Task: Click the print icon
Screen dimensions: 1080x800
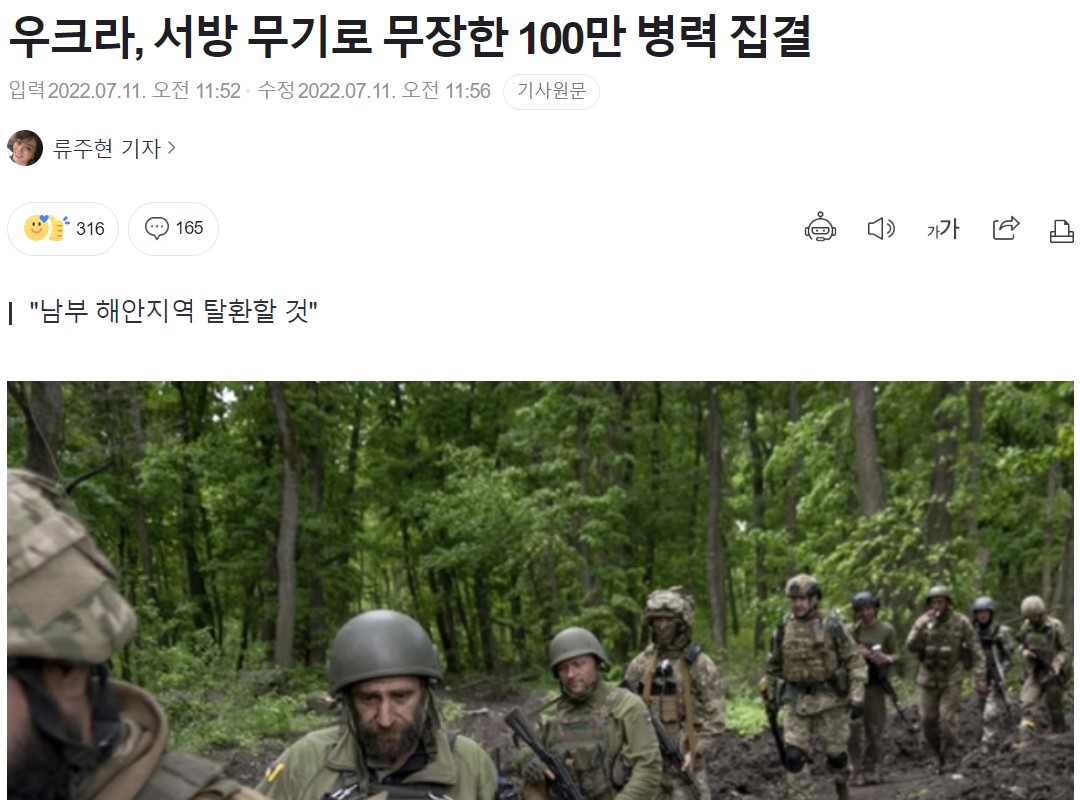Action: (x=1061, y=231)
